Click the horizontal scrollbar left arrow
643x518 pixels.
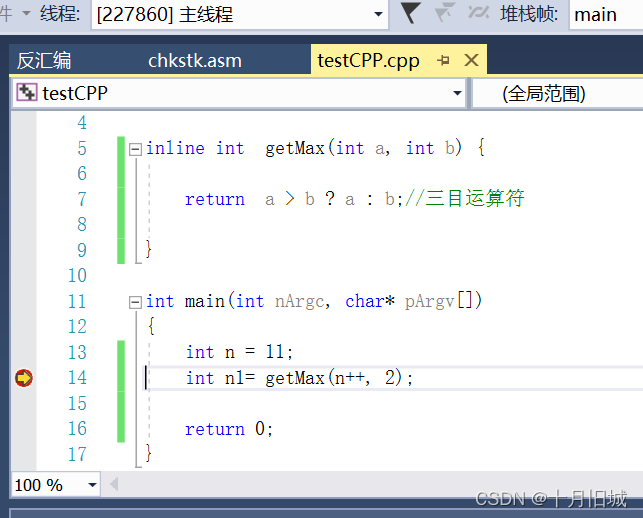114,484
